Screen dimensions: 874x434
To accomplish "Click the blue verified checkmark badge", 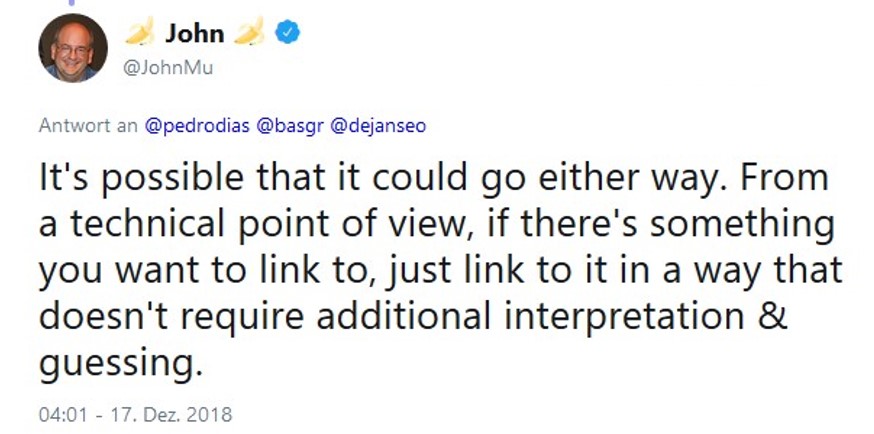I will (288, 33).
